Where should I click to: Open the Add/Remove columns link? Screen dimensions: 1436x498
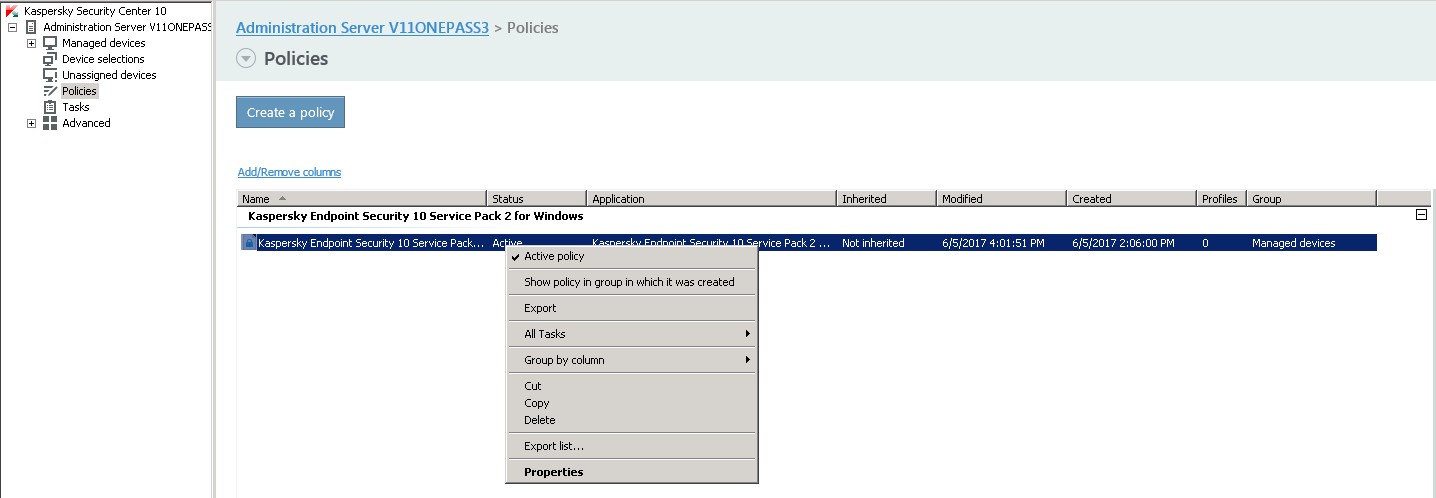pos(289,172)
